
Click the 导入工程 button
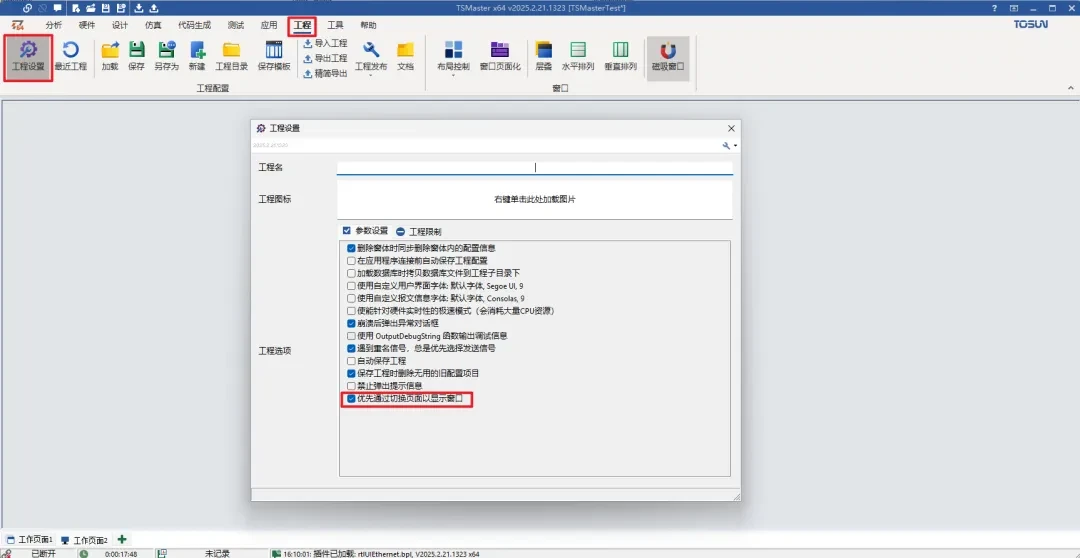[325, 44]
